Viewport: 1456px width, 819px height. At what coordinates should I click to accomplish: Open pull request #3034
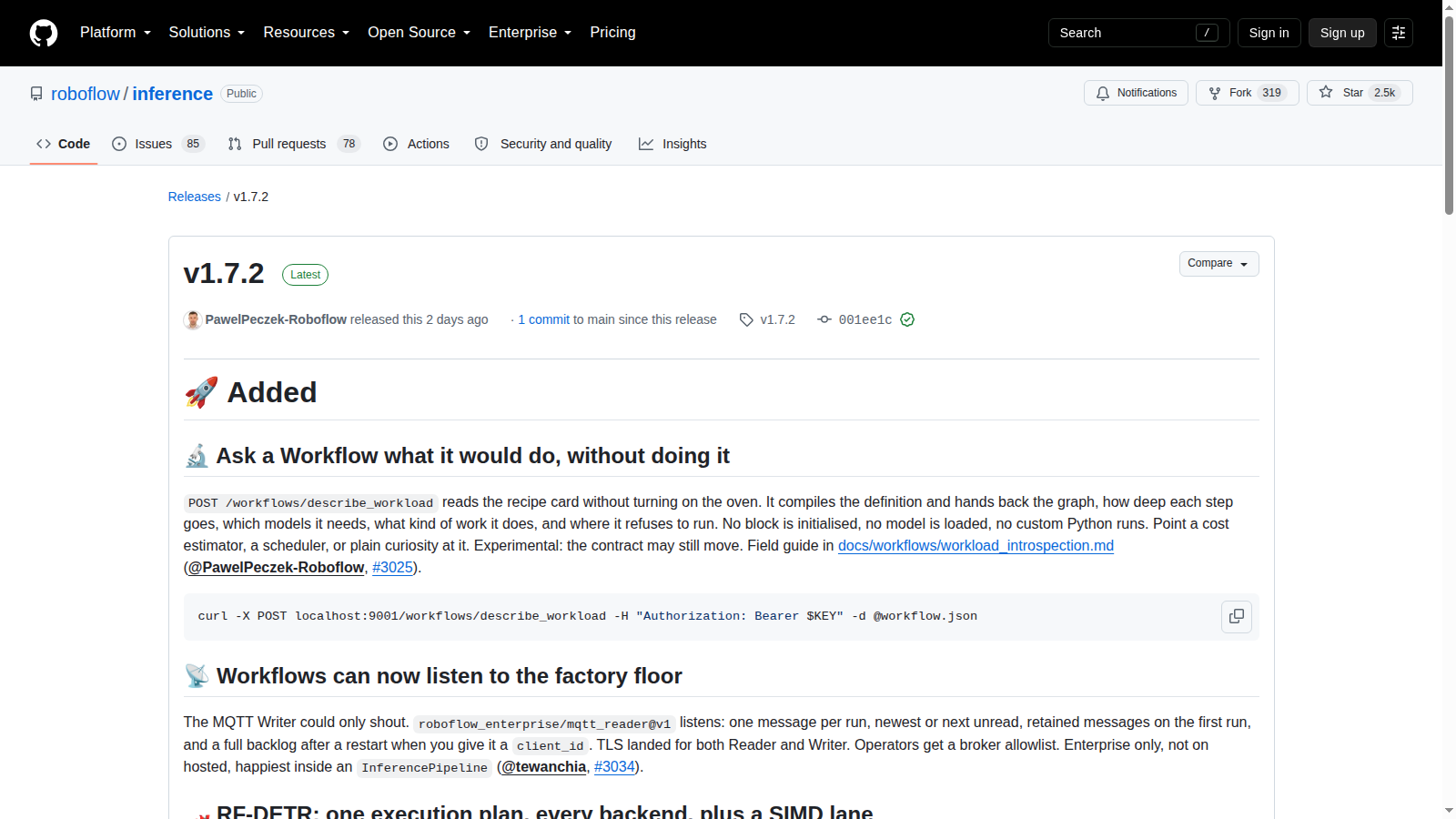(614, 767)
